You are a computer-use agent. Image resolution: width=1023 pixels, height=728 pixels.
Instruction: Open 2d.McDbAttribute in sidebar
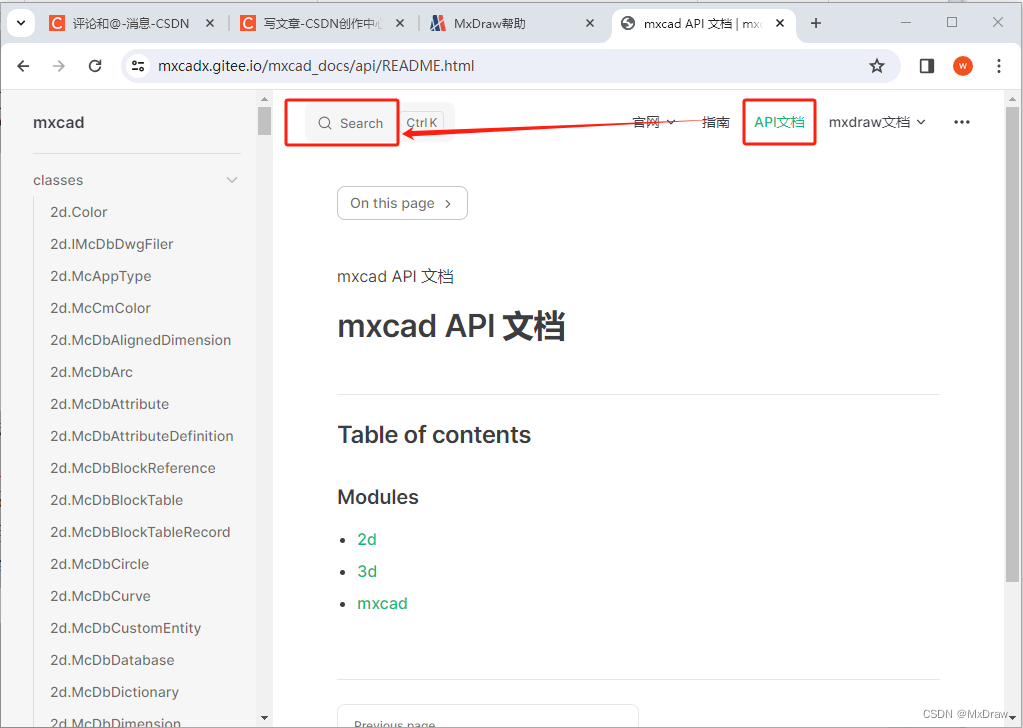[x=110, y=404]
